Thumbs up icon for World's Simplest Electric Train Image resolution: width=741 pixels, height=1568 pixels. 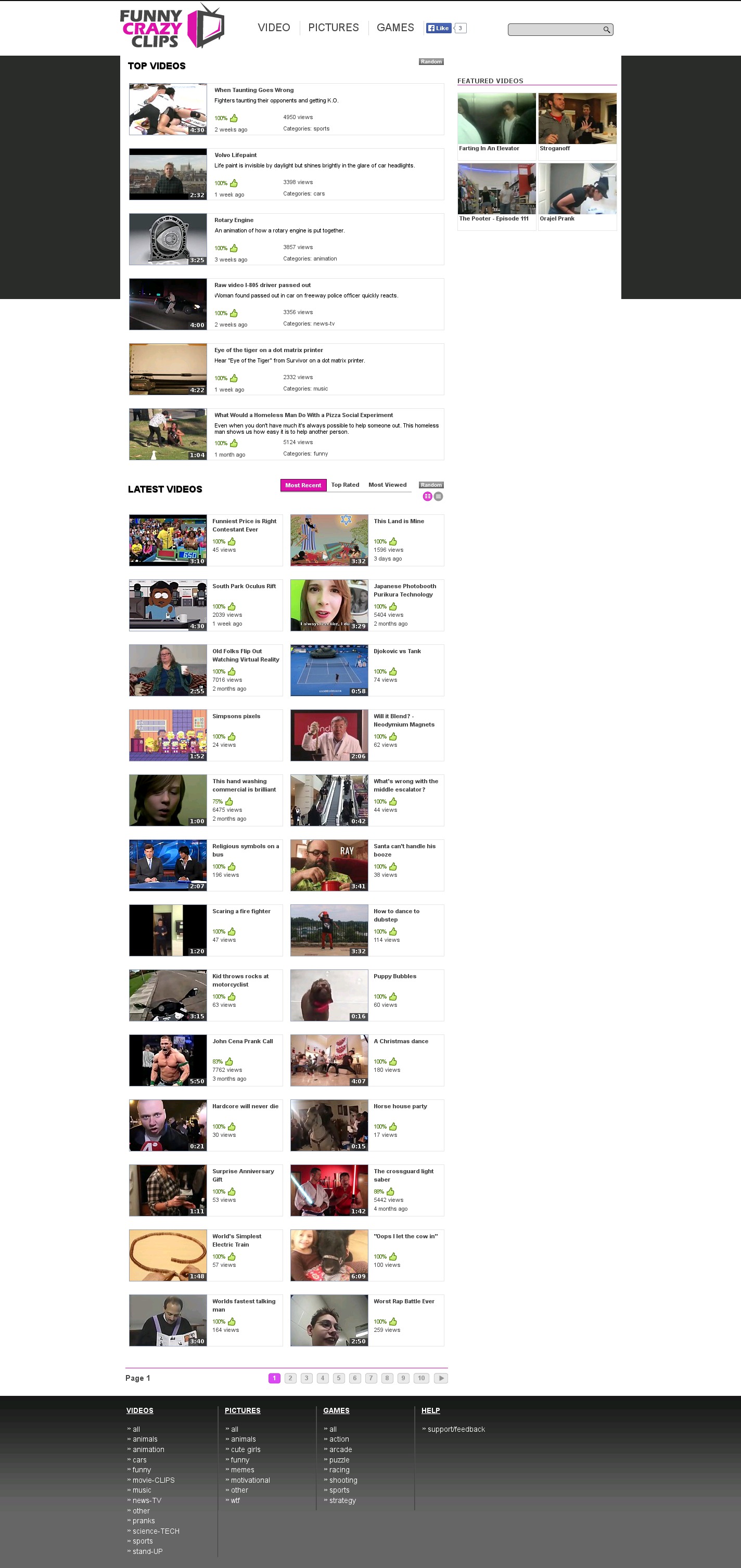tap(232, 1256)
